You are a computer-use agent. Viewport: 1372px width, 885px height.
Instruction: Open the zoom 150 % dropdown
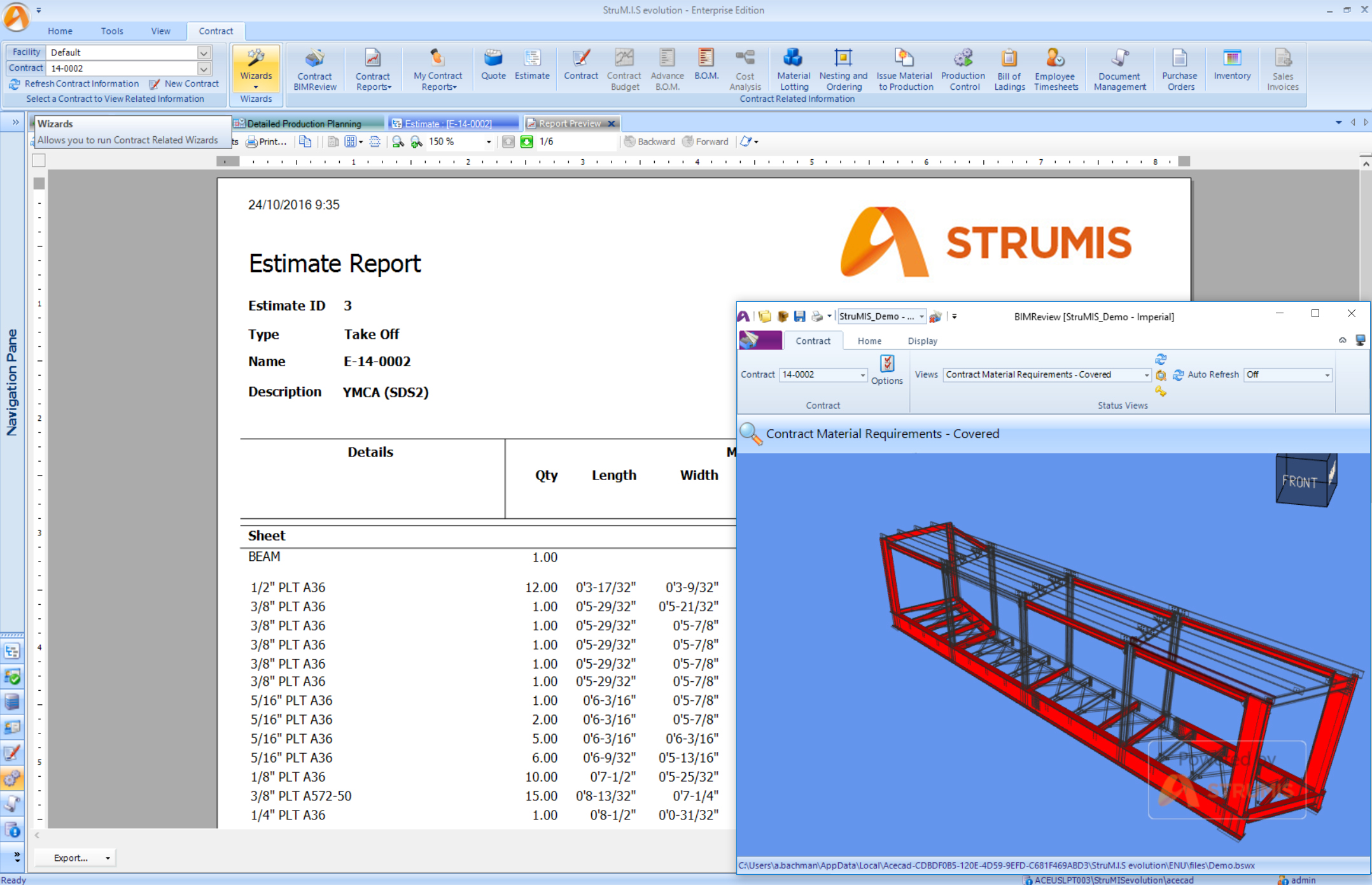click(x=489, y=142)
